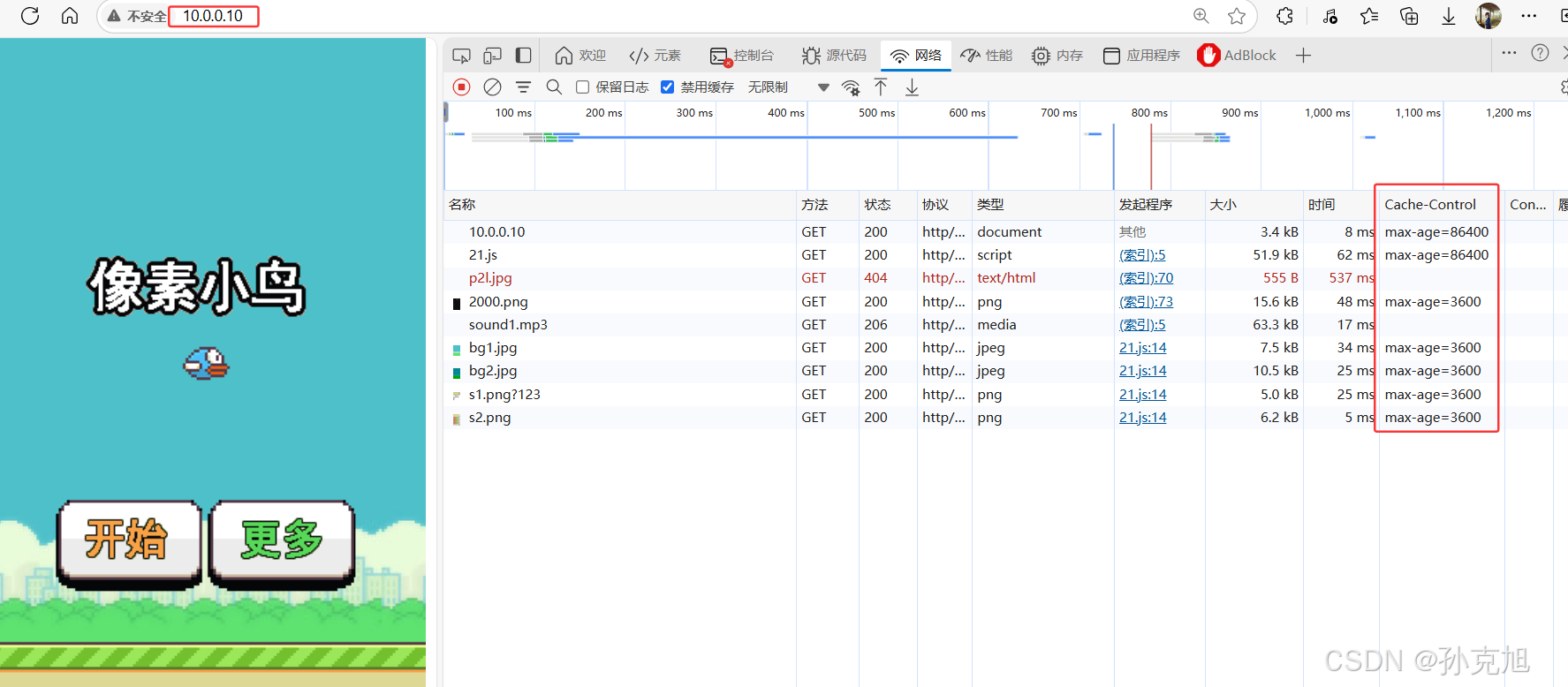The image size is (1568, 687).
Task: Open initiator link (索引):70
Action: (1146, 277)
